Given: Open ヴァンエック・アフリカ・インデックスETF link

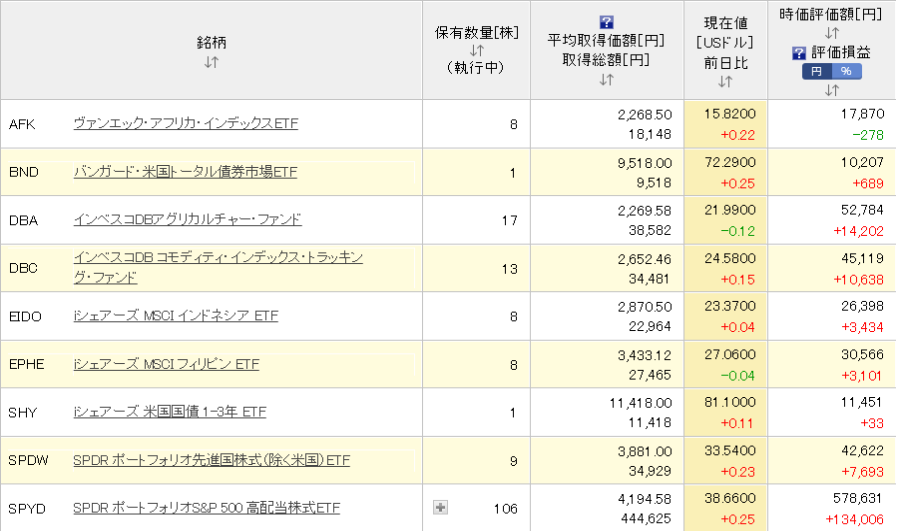Looking at the screenshot, I should (x=185, y=124).
